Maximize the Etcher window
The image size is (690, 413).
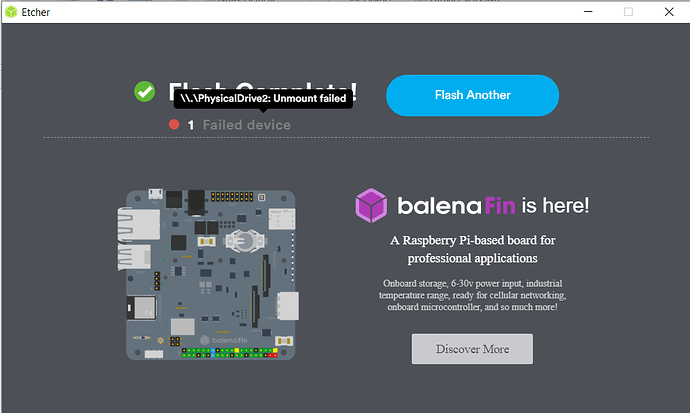pyautogui.click(x=628, y=12)
